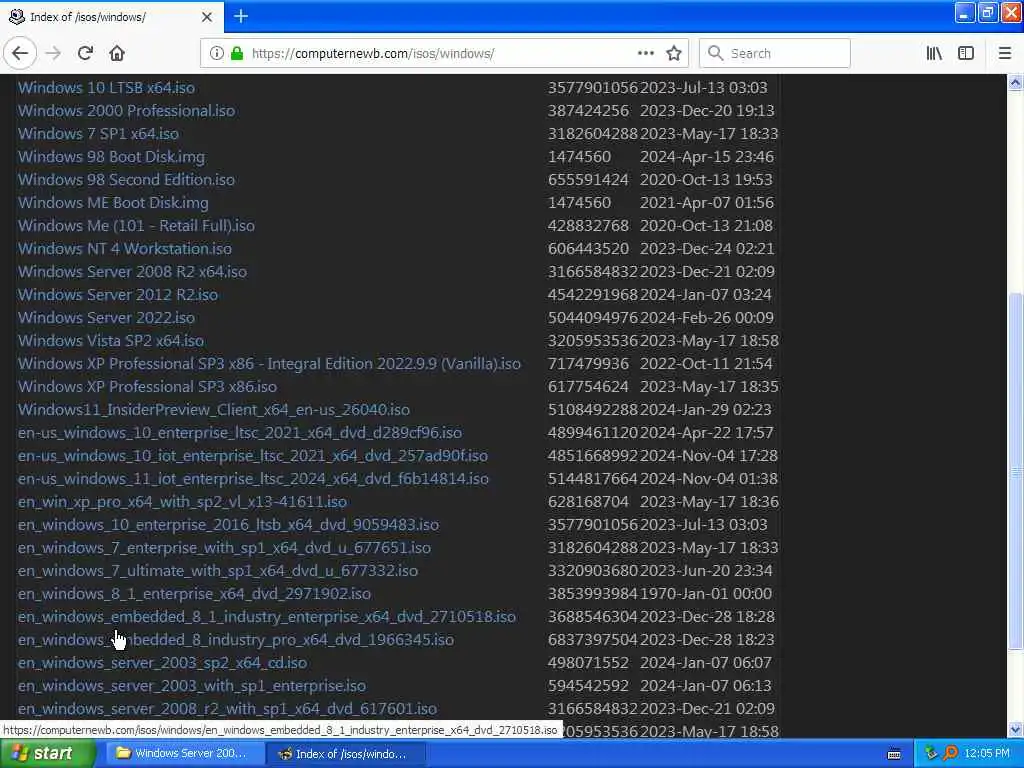The width and height of the screenshot is (1024, 768).
Task: Open the Library bookshelf icon
Action: click(934, 54)
